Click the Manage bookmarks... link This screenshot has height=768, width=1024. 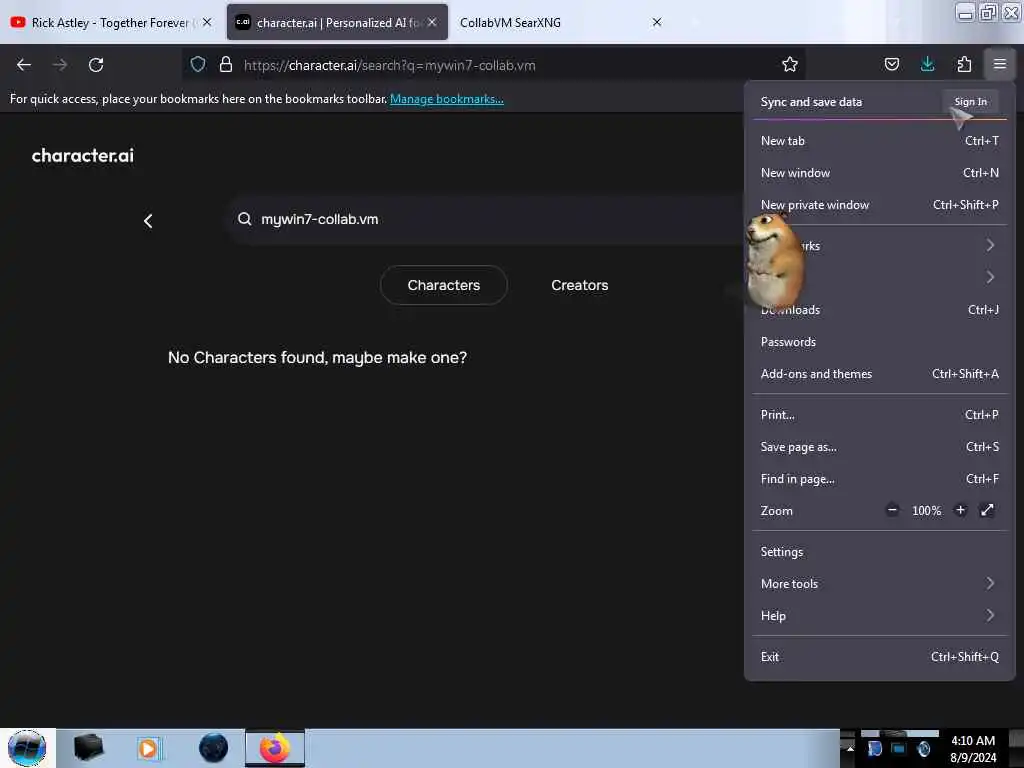(x=447, y=99)
